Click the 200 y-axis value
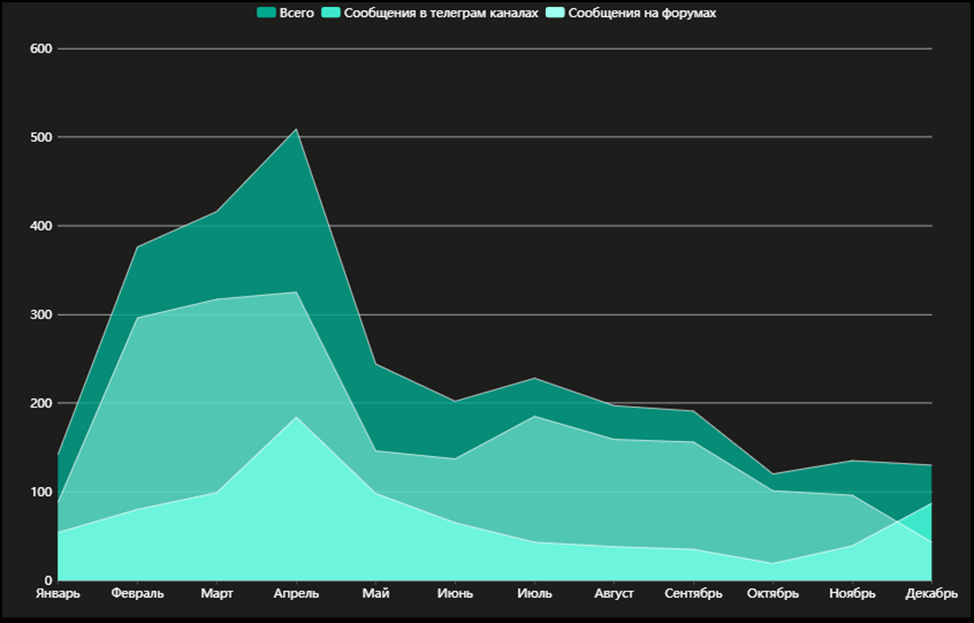974x623 pixels. pos(41,403)
